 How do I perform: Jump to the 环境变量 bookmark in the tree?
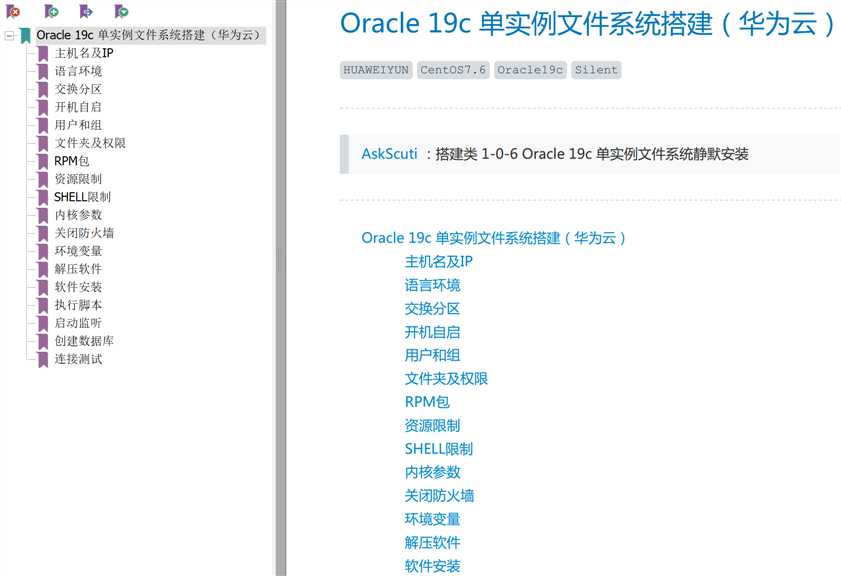pos(78,251)
